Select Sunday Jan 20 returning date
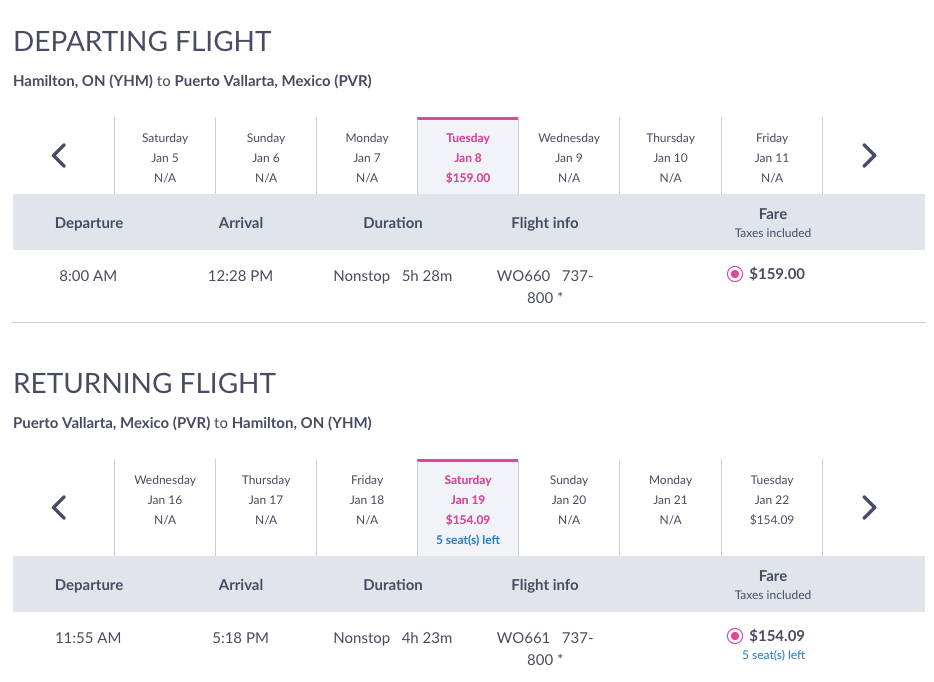The height and width of the screenshot is (682, 934). [x=569, y=508]
